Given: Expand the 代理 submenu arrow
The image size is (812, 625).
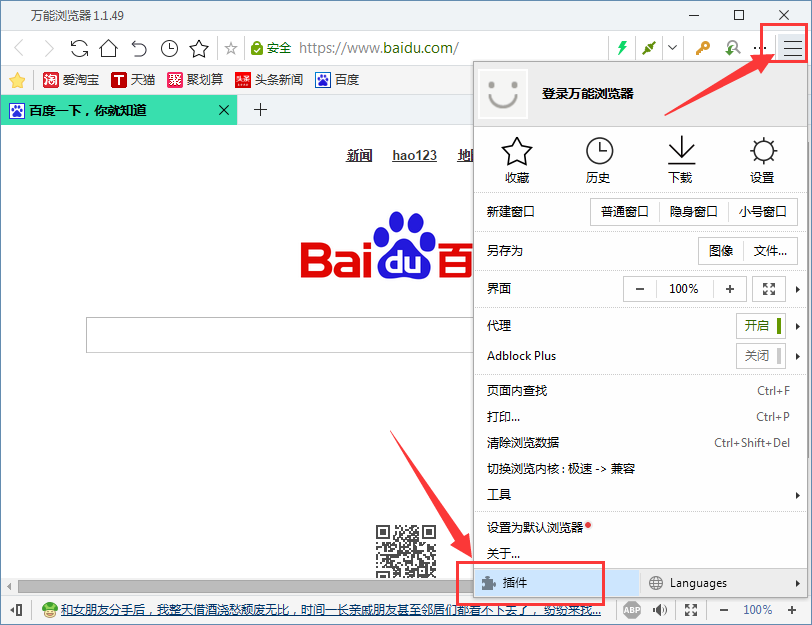Looking at the screenshot, I should (798, 326).
